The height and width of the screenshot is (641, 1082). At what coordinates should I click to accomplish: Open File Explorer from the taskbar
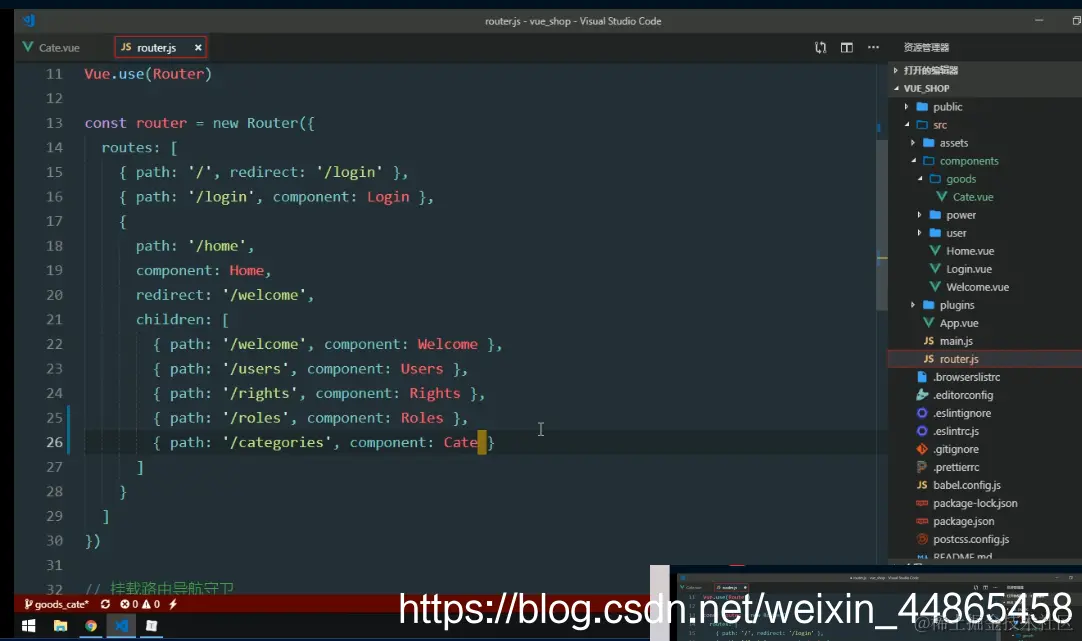(x=61, y=626)
